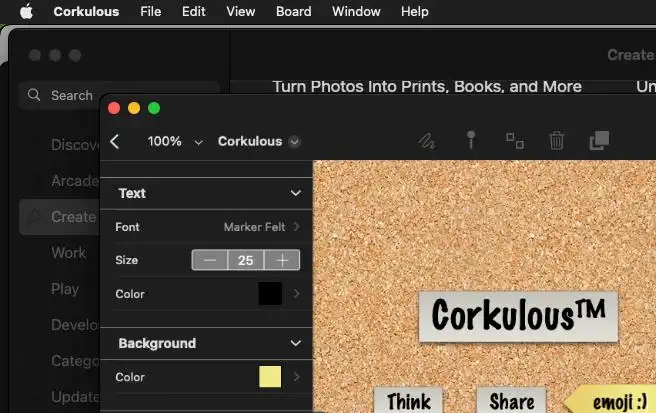Open the Corkulous board title dropdown

click(x=259, y=141)
